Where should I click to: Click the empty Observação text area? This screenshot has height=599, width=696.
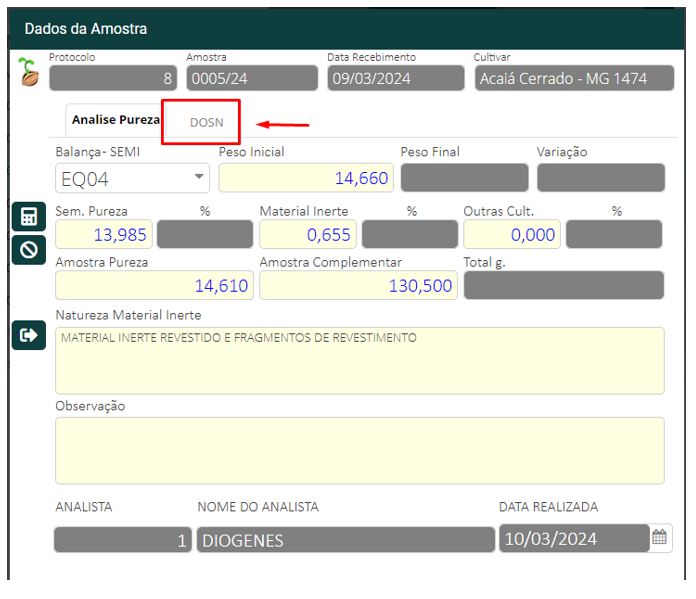click(359, 450)
